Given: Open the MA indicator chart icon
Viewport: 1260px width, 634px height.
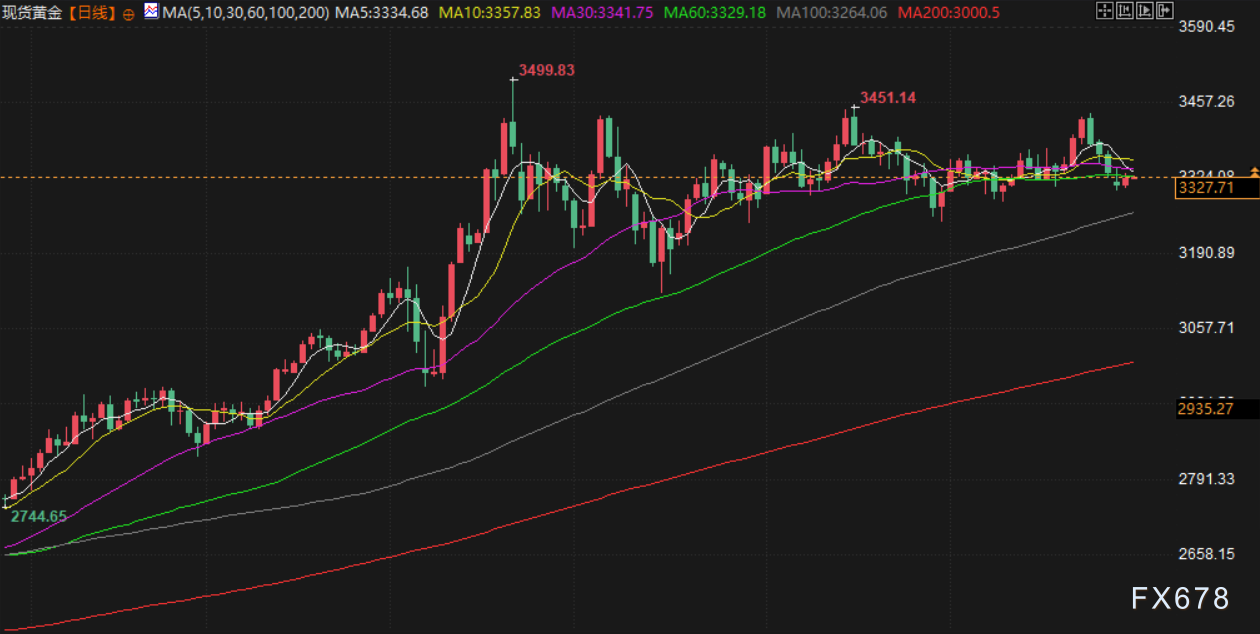Looking at the screenshot, I should click(151, 12).
